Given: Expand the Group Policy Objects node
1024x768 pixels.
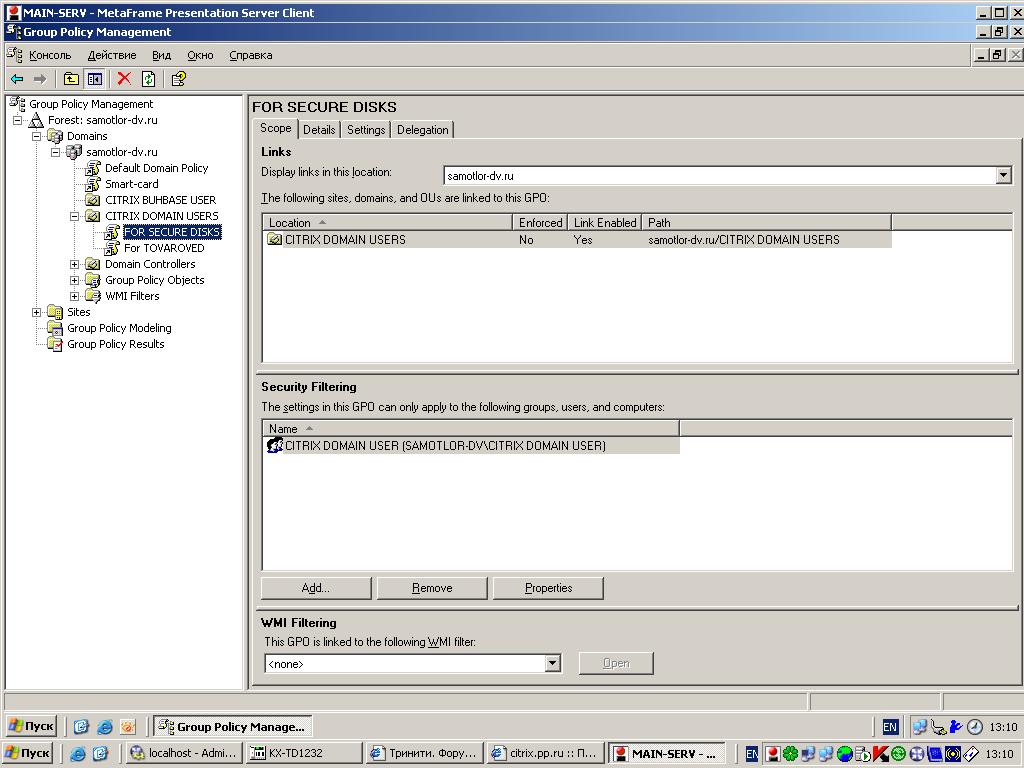Looking at the screenshot, I should (75, 280).
